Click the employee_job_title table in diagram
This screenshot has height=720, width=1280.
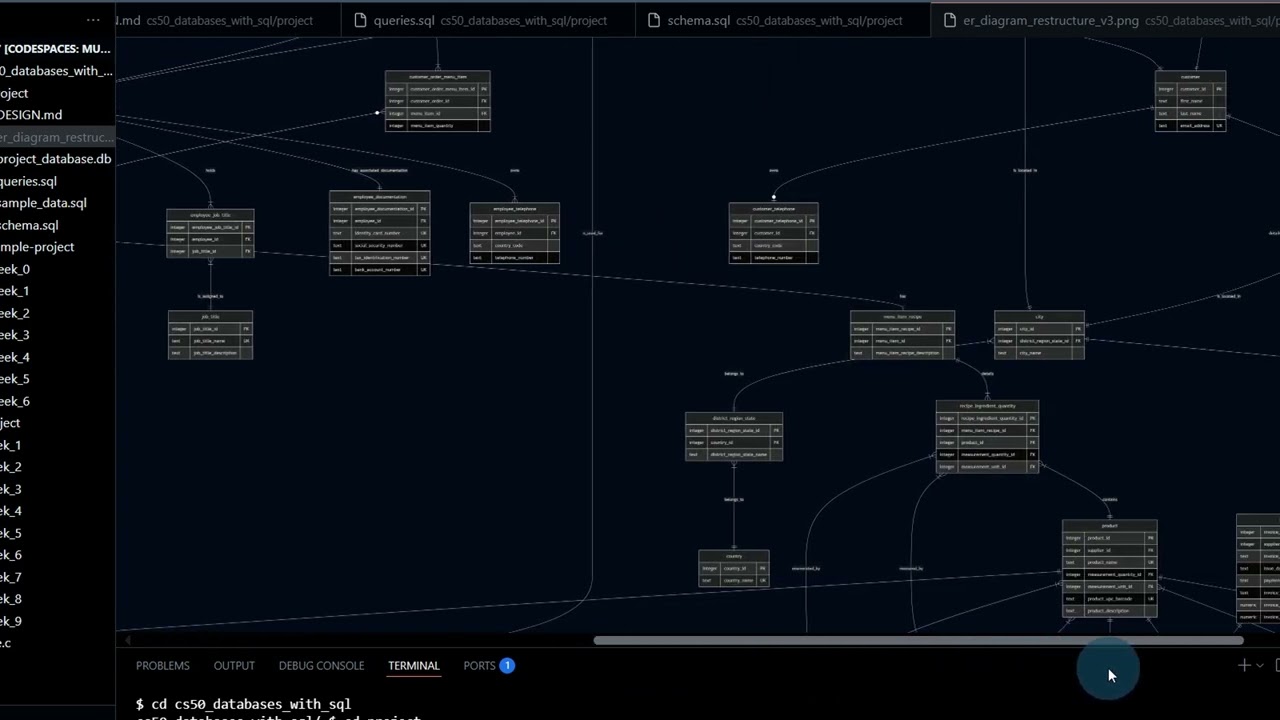[x=210, y=233]
